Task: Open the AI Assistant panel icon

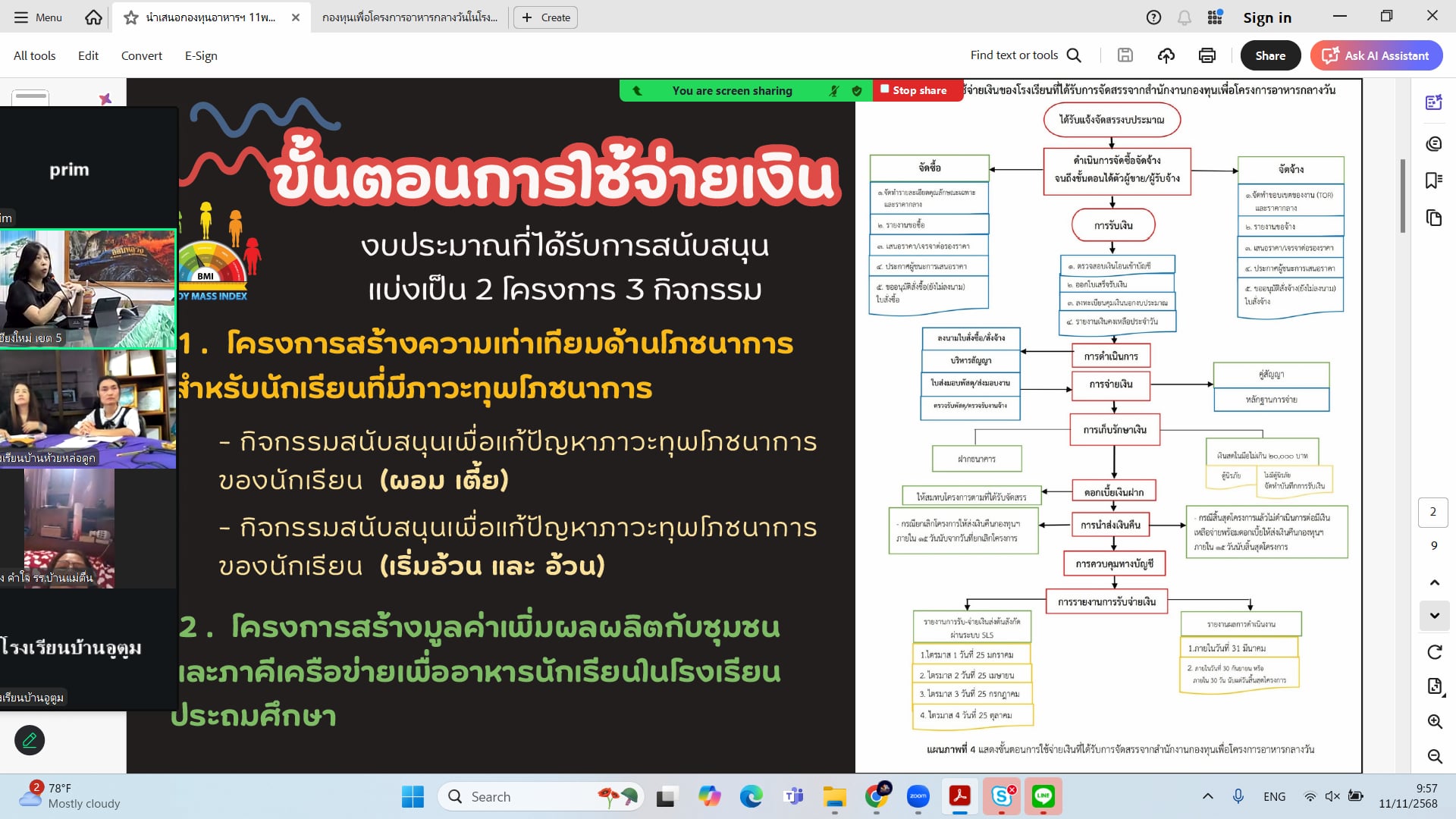Action: tap(1433, 102)
